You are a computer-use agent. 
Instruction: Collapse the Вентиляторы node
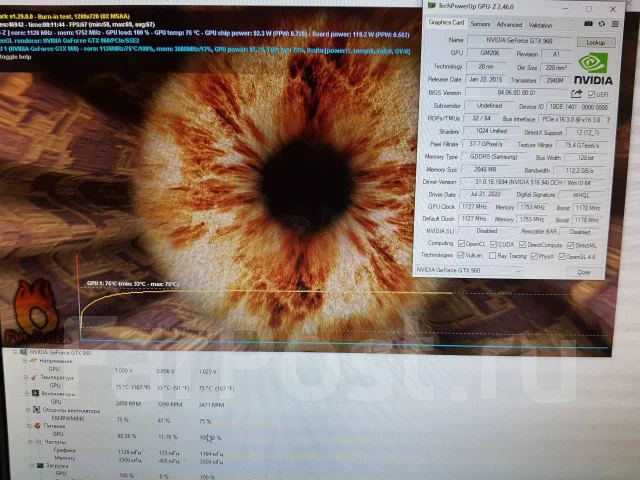tap(27, 393)
